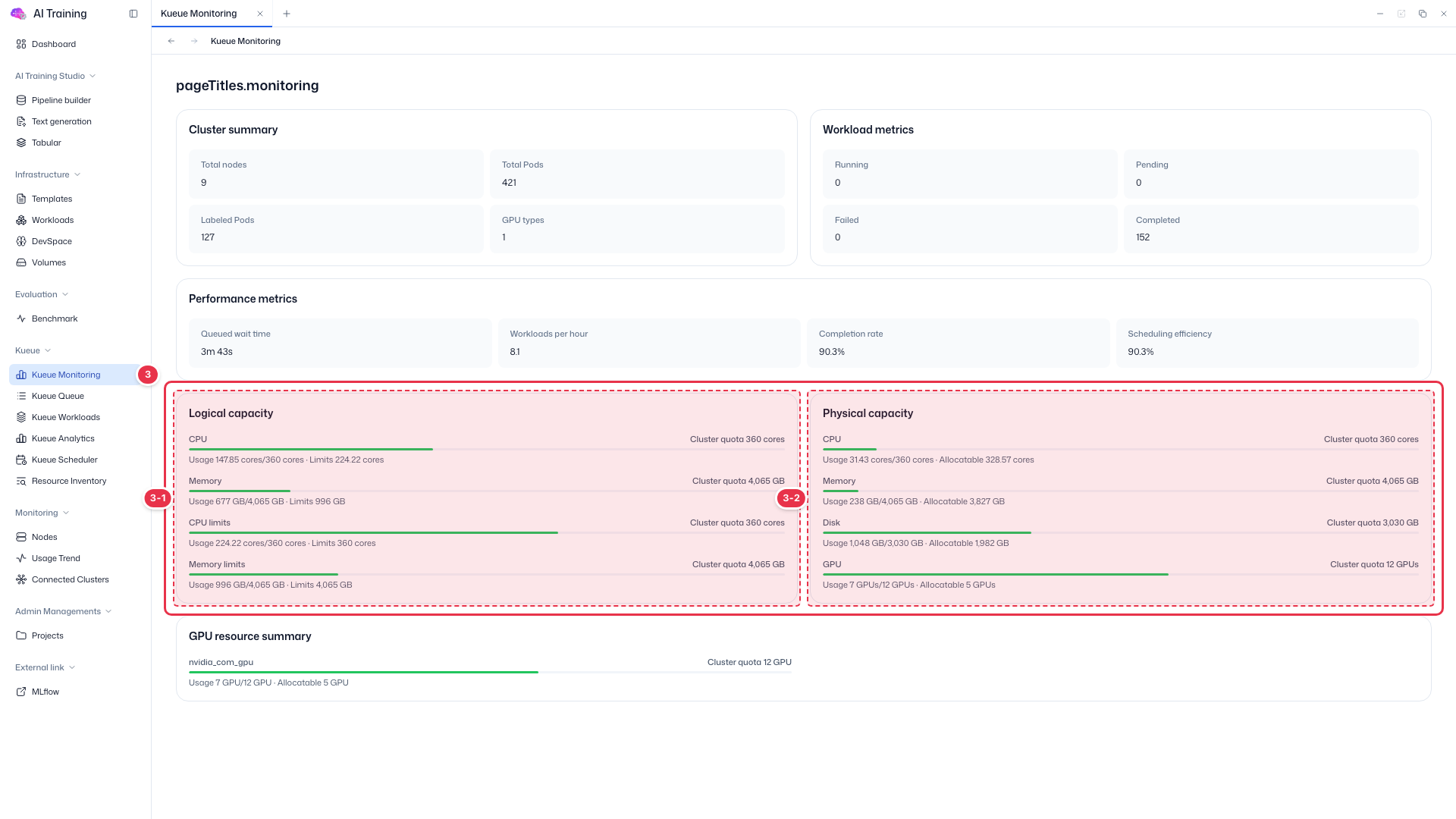1456x819 pixels.
Task: Click the Queued wait time value 3m 43s
Action: coord(217,352)
